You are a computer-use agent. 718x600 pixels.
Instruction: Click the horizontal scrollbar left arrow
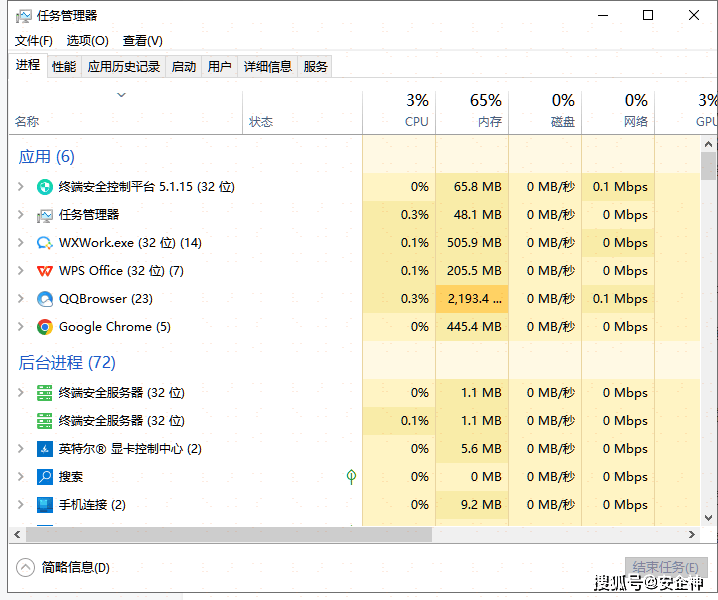click(x=17, y=535)
